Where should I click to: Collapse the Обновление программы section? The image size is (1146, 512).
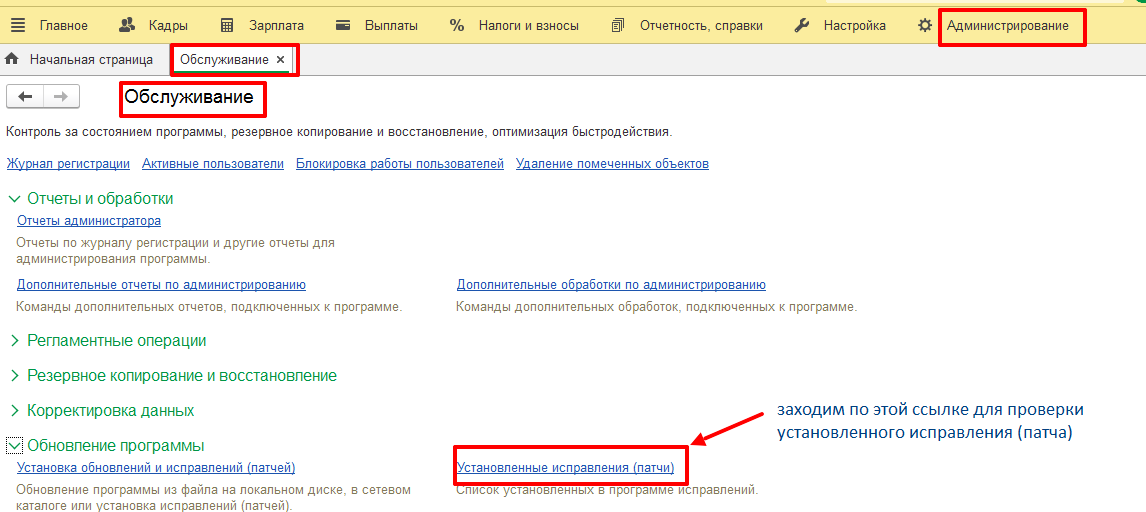[x=14, y=445]
